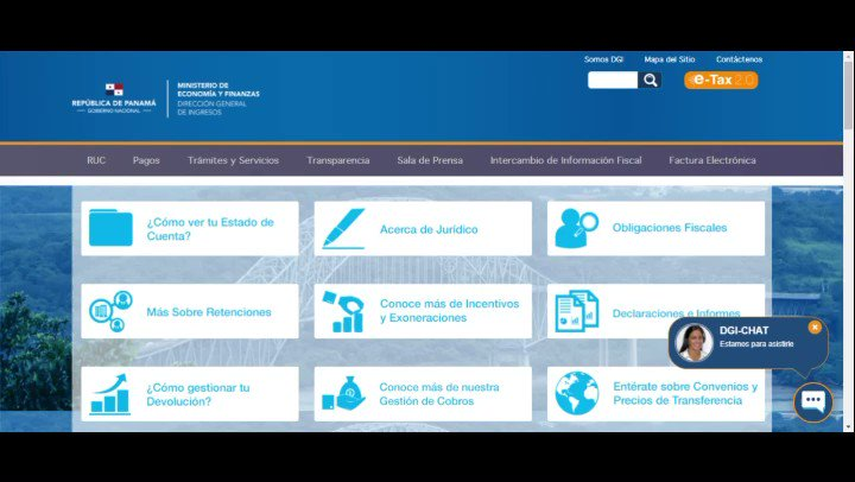Screen dimensions: 855x482
Task: Click the Más Sobre Retenciones icon
Action: coord(110,311)
